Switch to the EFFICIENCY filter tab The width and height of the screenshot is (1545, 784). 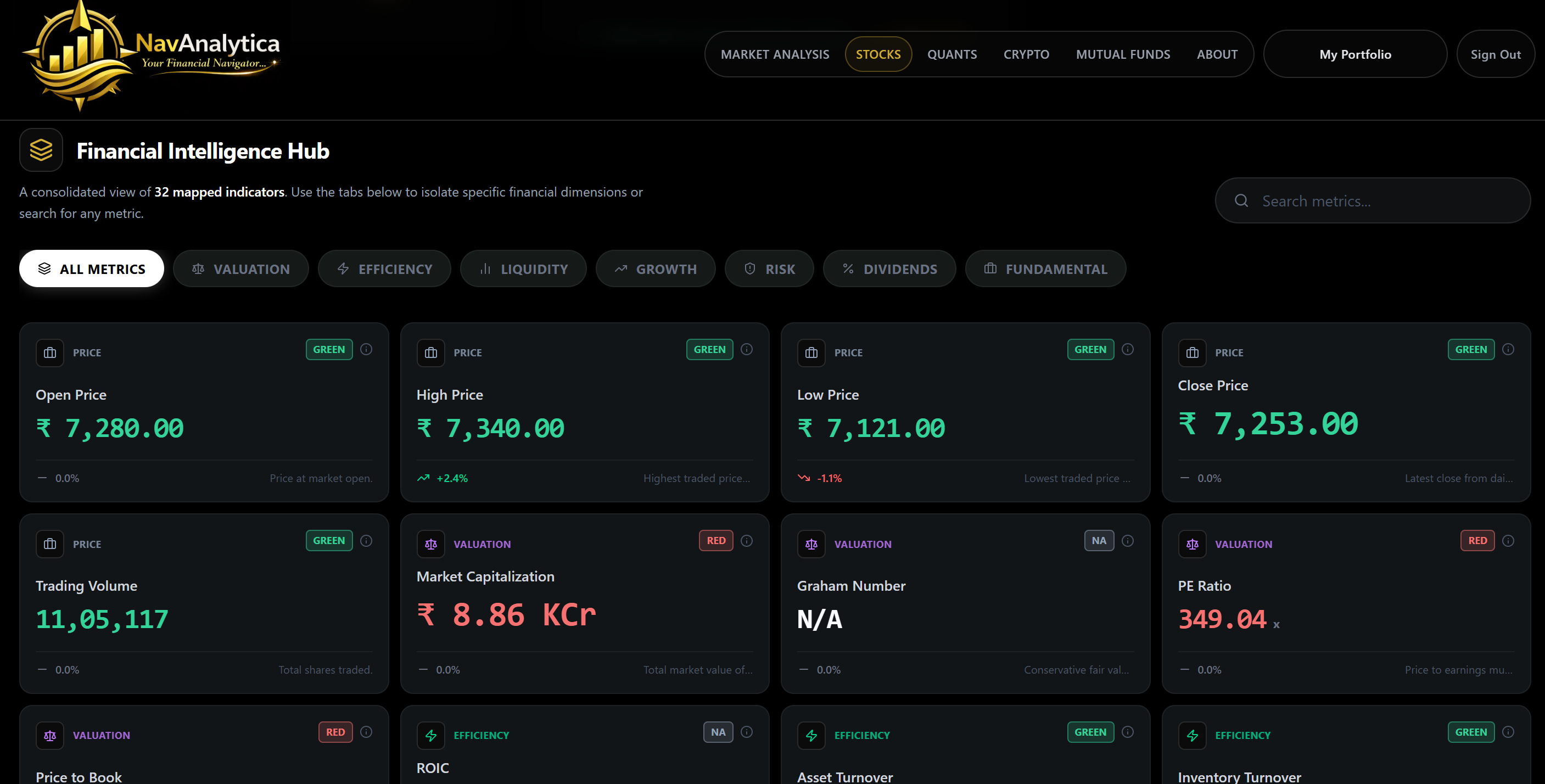coord(384,268)
